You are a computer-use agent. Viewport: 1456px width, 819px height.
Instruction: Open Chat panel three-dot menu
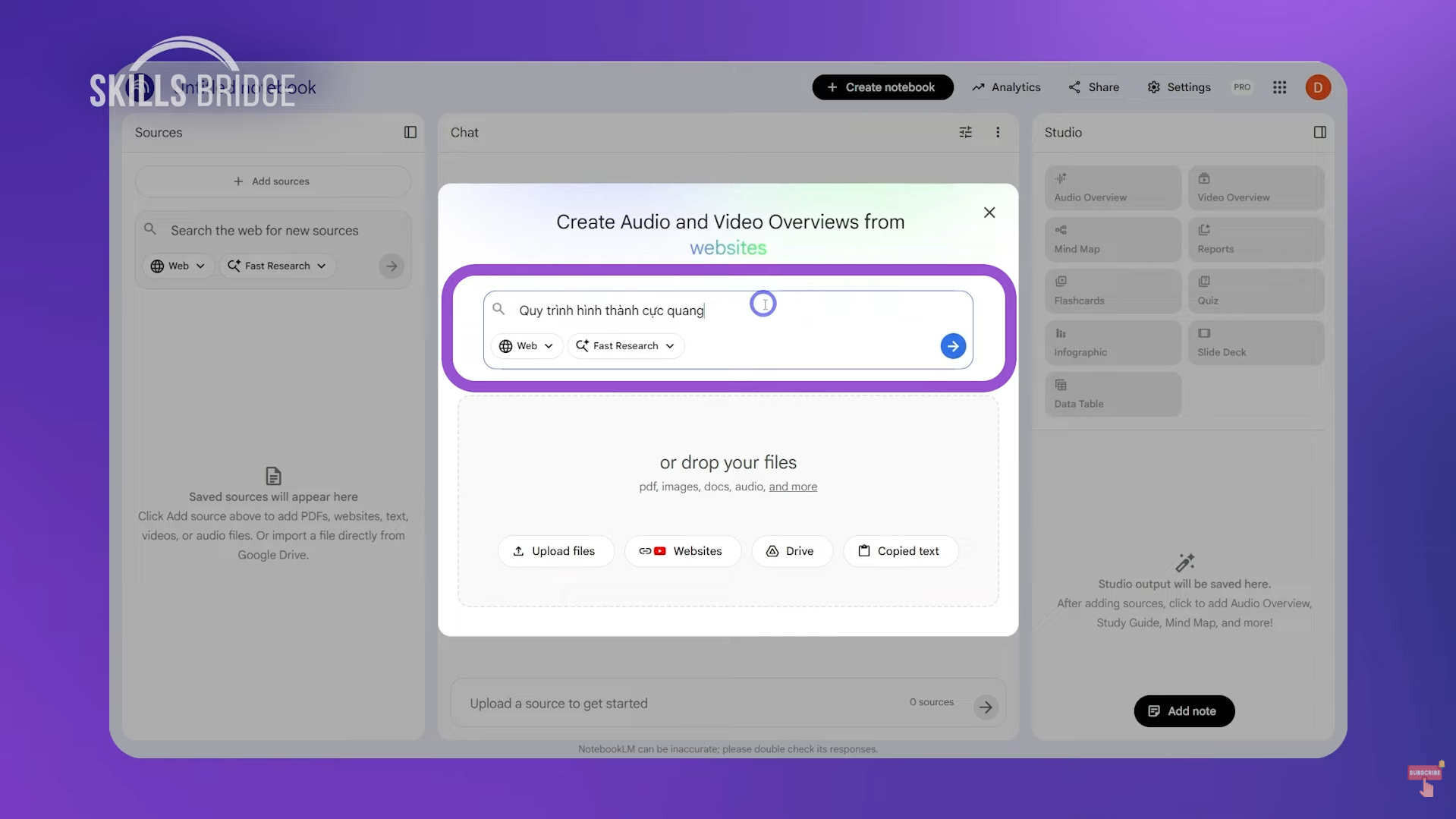pyautogui.click(x=998, y=132)
